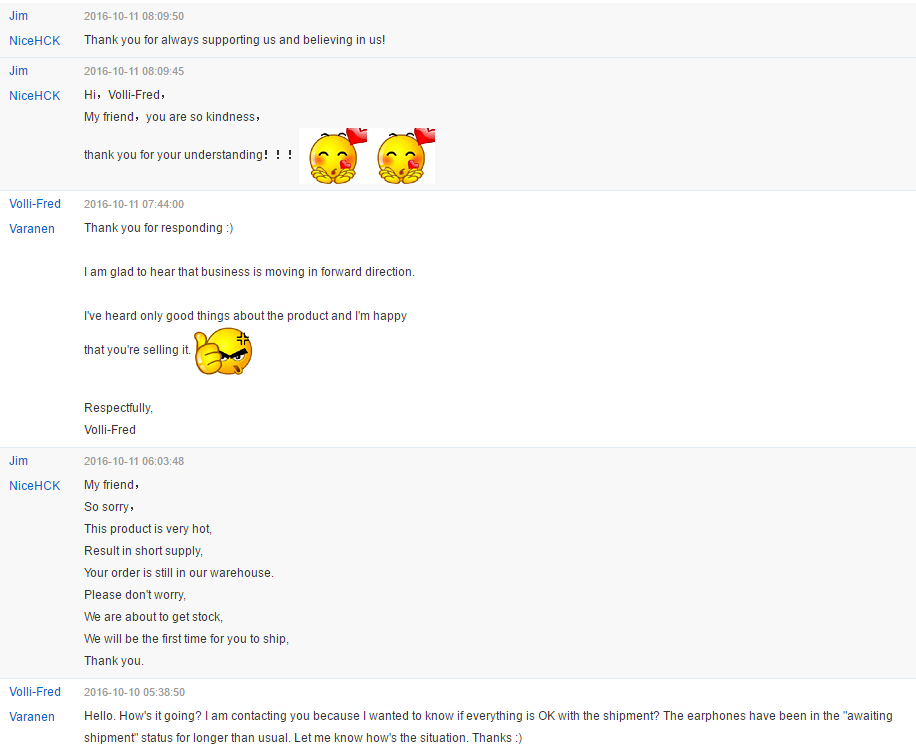
Task: Click NiceHCK name beside the 'My friend, So sorry' message
Action: coord(34,485)
